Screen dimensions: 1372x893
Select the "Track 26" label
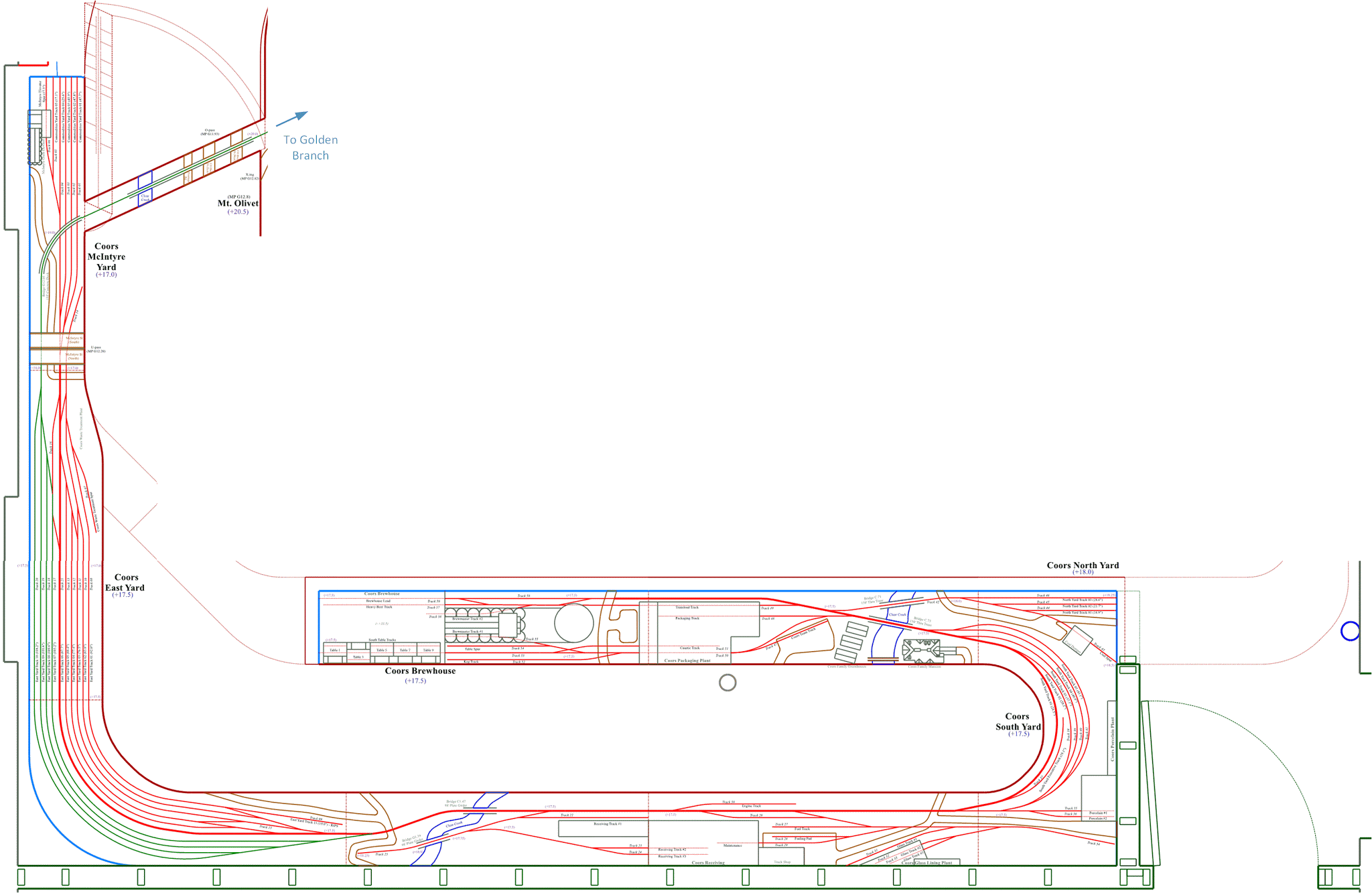click(x=756, y=815)
